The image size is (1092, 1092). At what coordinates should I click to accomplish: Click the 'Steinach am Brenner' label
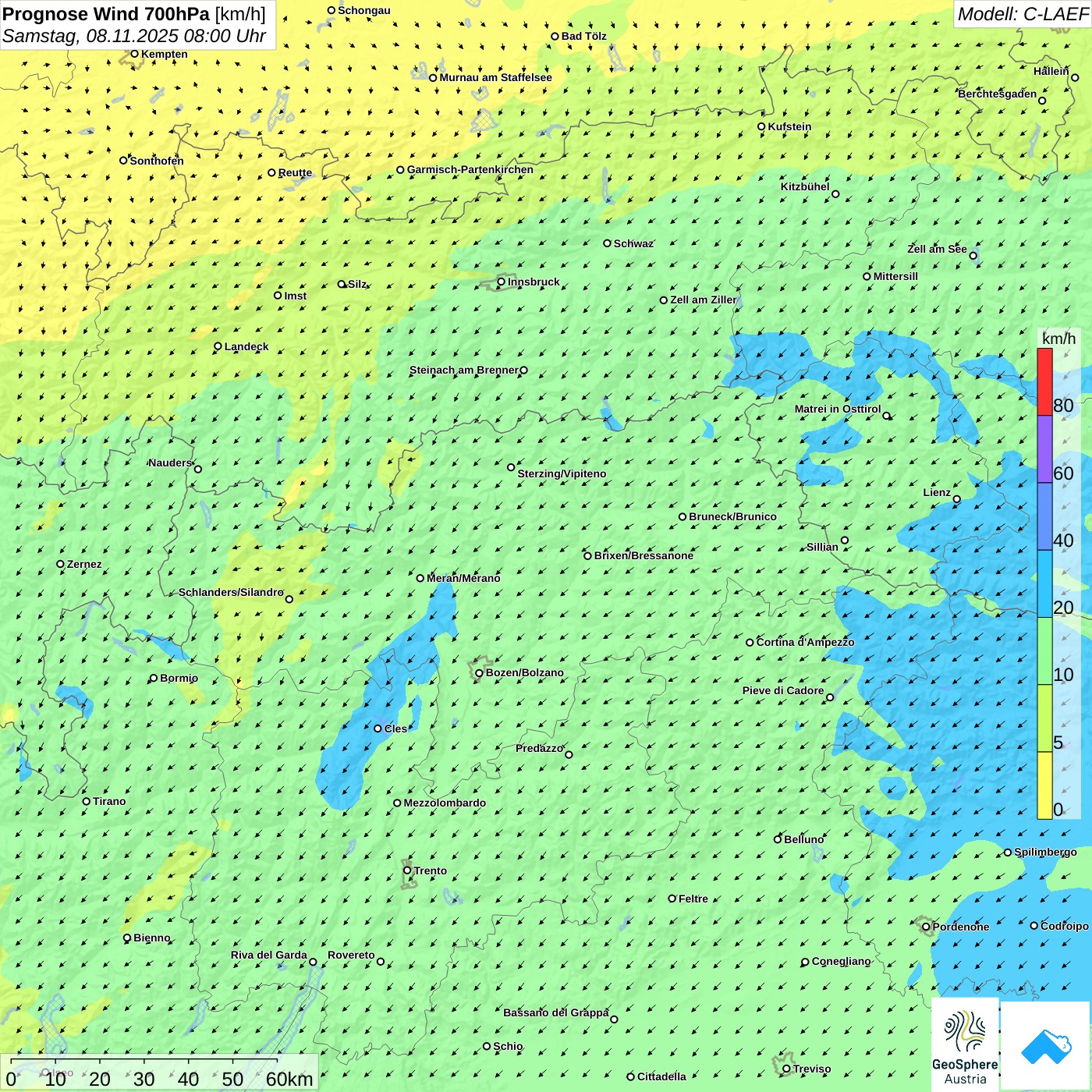[x=463, y=370]
